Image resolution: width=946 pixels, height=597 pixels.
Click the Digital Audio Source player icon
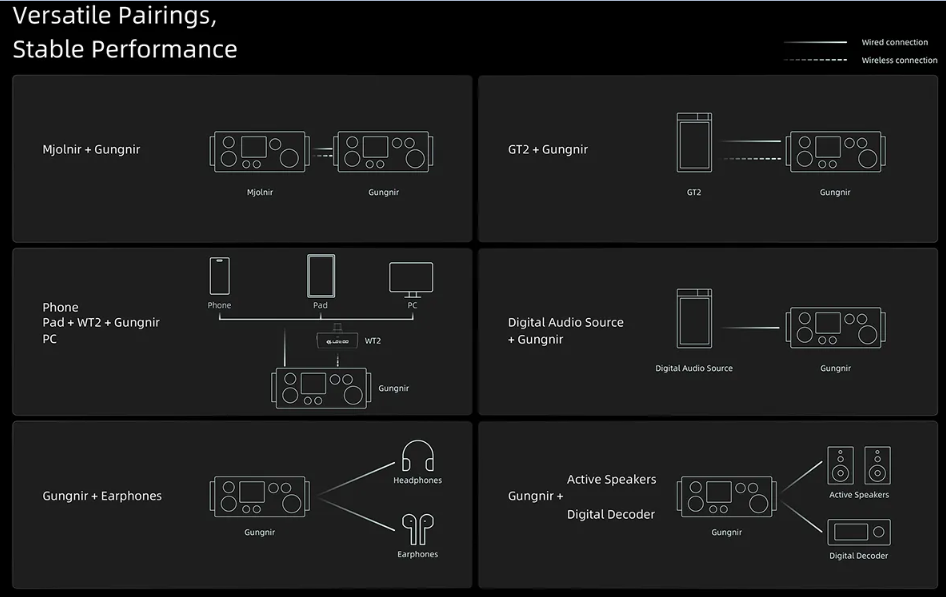[694, 318]
